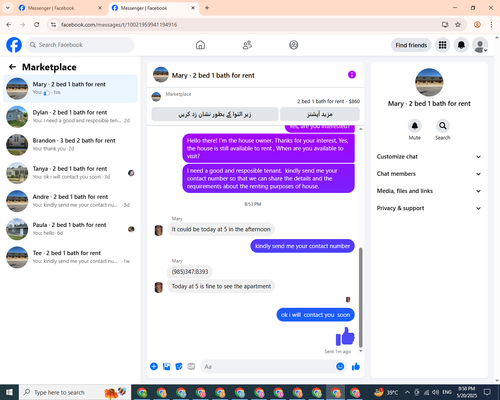Open tab search dropdown arrow in Chrome
This screenshot has height=400, width=500.
(x=7, y=8)
